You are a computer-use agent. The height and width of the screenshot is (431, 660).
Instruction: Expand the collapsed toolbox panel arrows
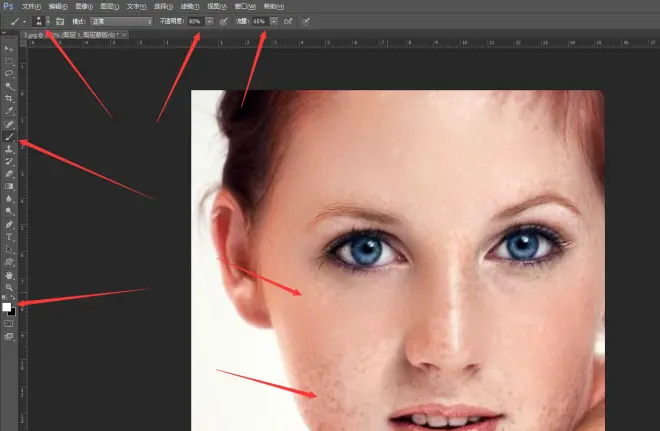4,33
